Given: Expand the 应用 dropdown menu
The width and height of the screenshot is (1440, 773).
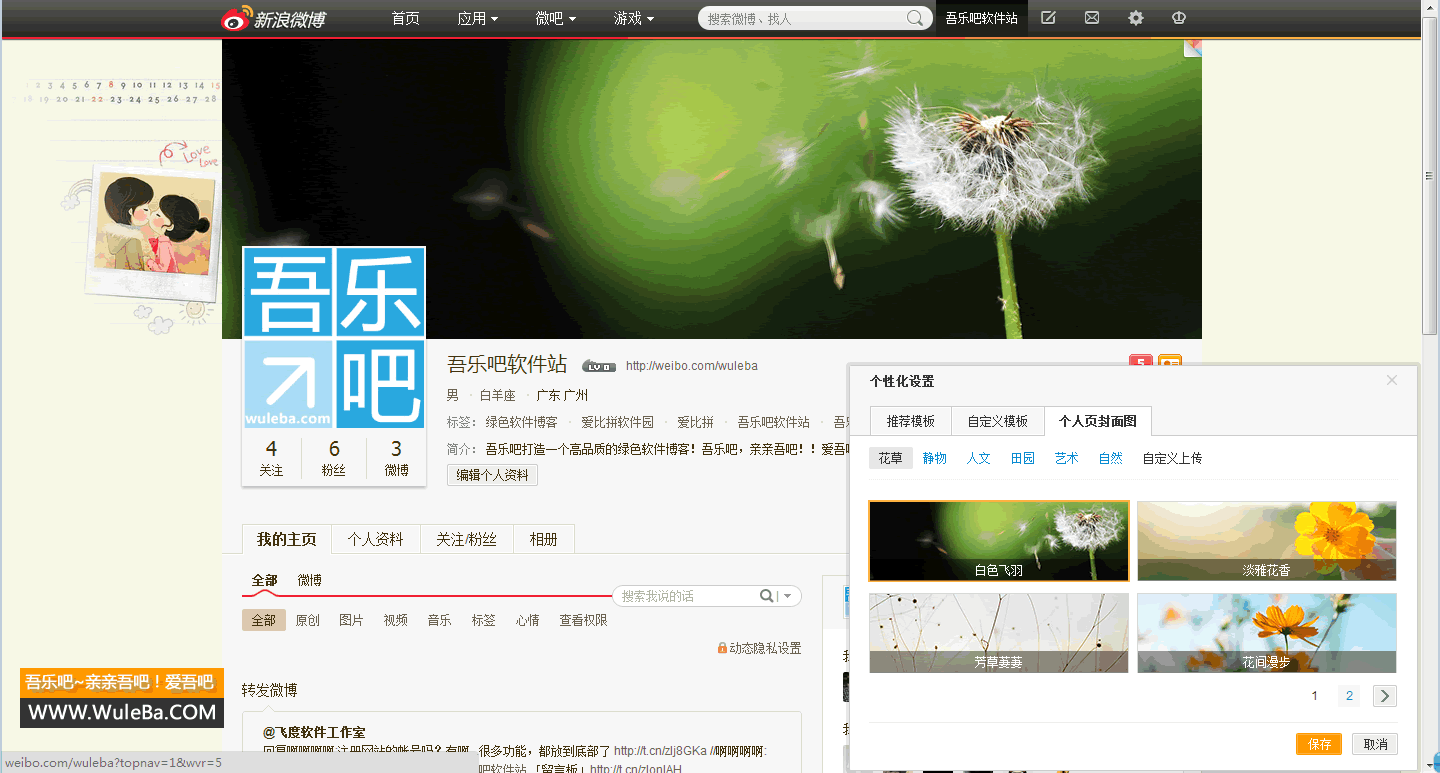Looking at the screenshot, I should coord(478,18).
